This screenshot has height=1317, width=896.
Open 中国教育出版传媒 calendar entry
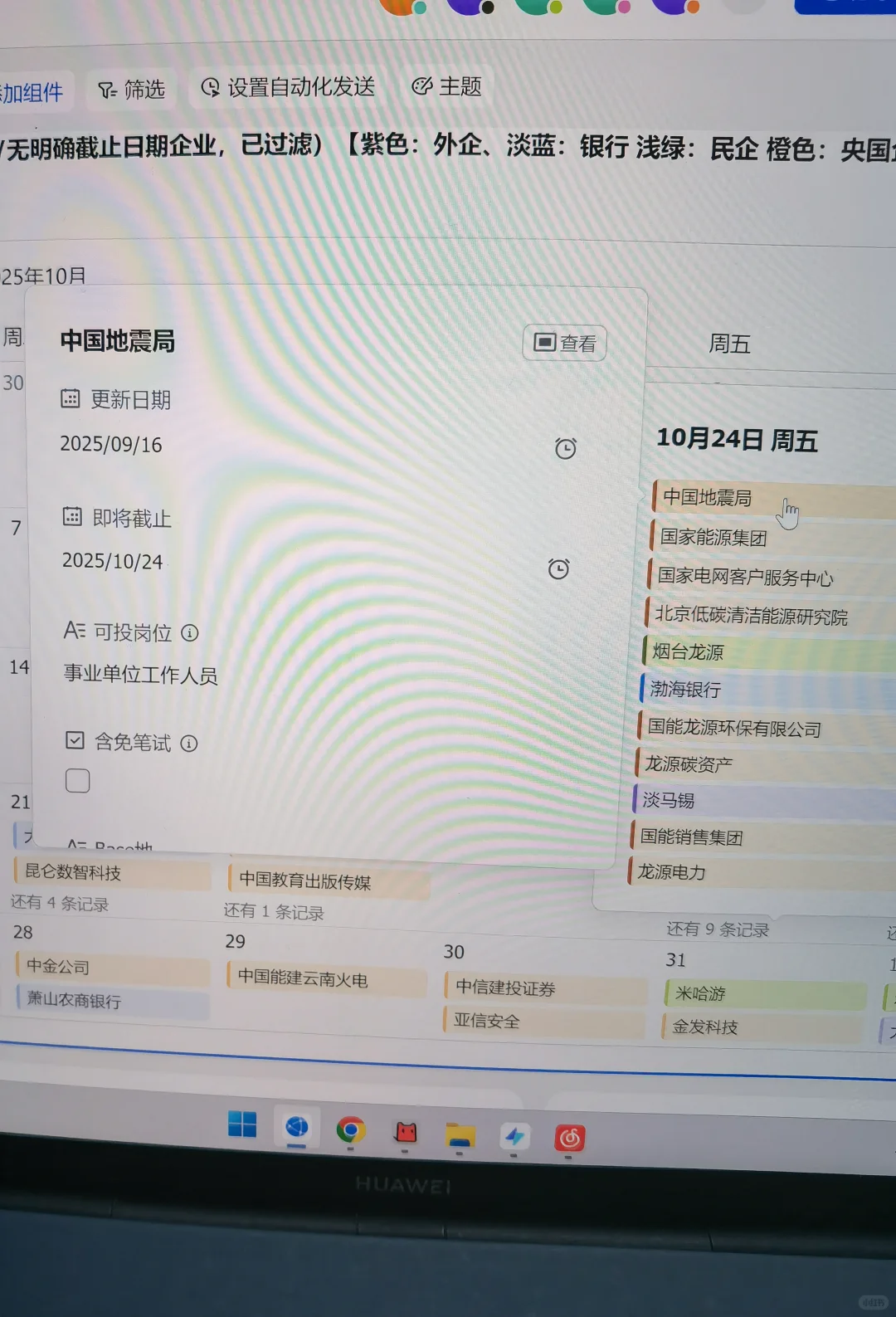[329, 881]
